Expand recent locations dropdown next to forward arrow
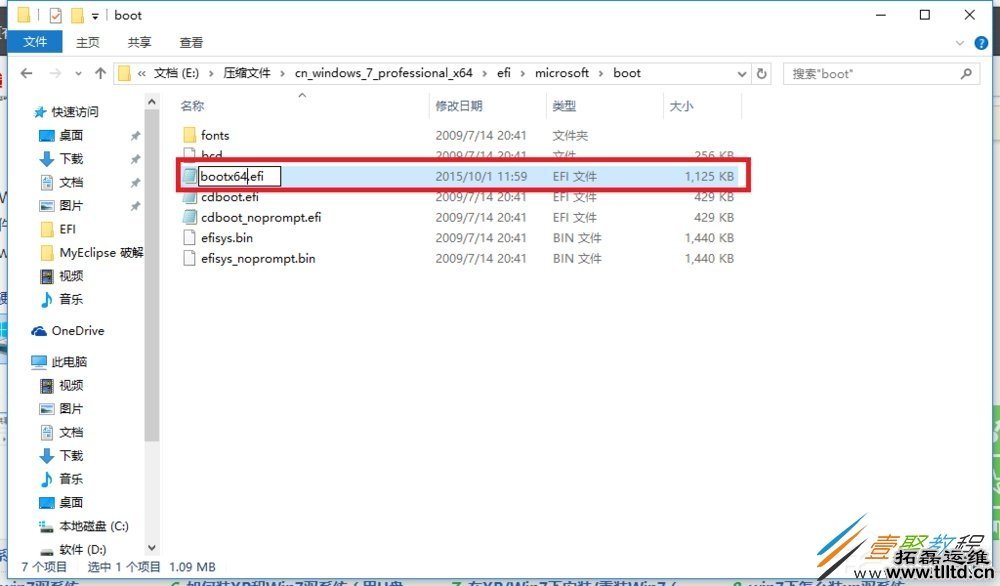The width and height of the screenshot is (1000, 586). click(x=78, y=73)
